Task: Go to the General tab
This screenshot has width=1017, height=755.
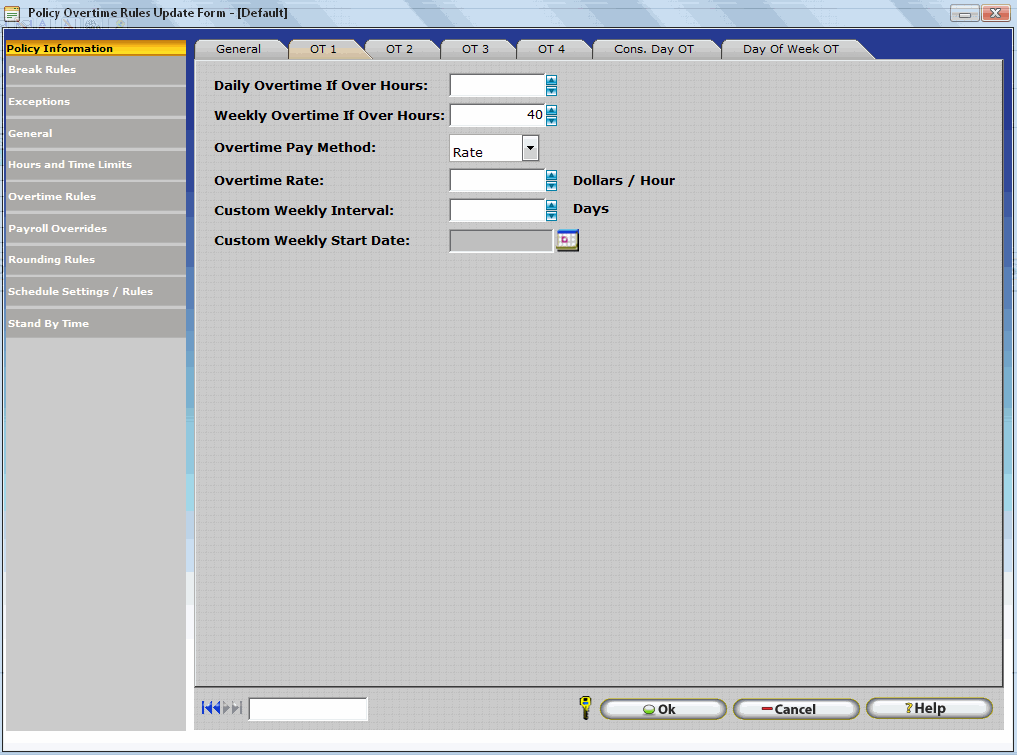Action: pos(238,49)
